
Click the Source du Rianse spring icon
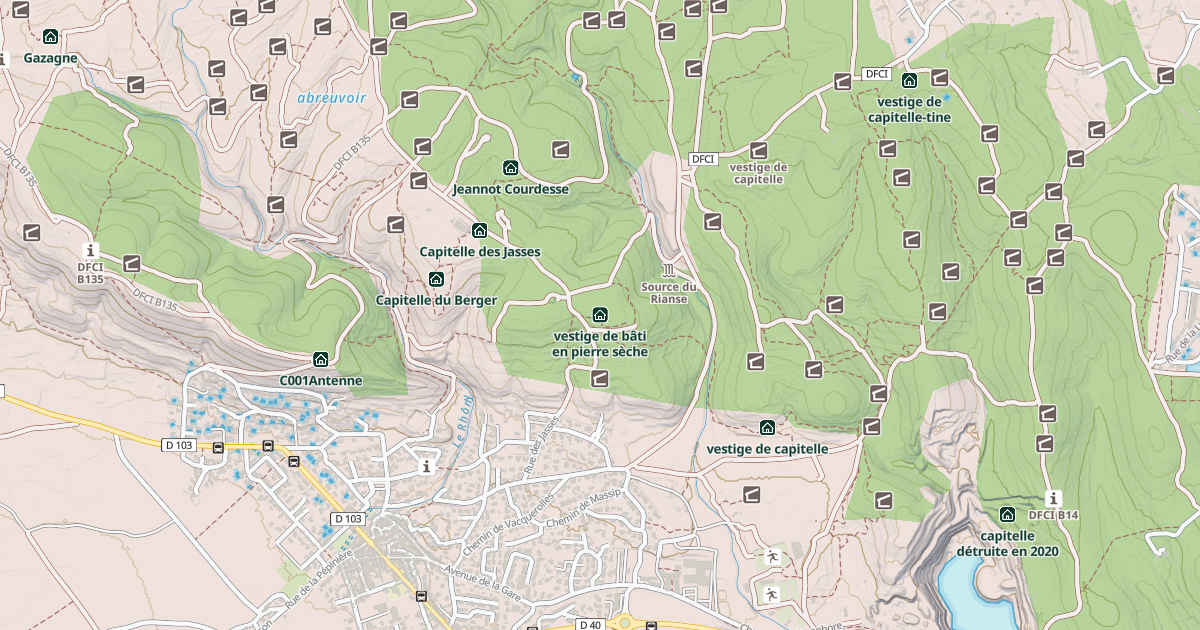[x=669, y=270]
